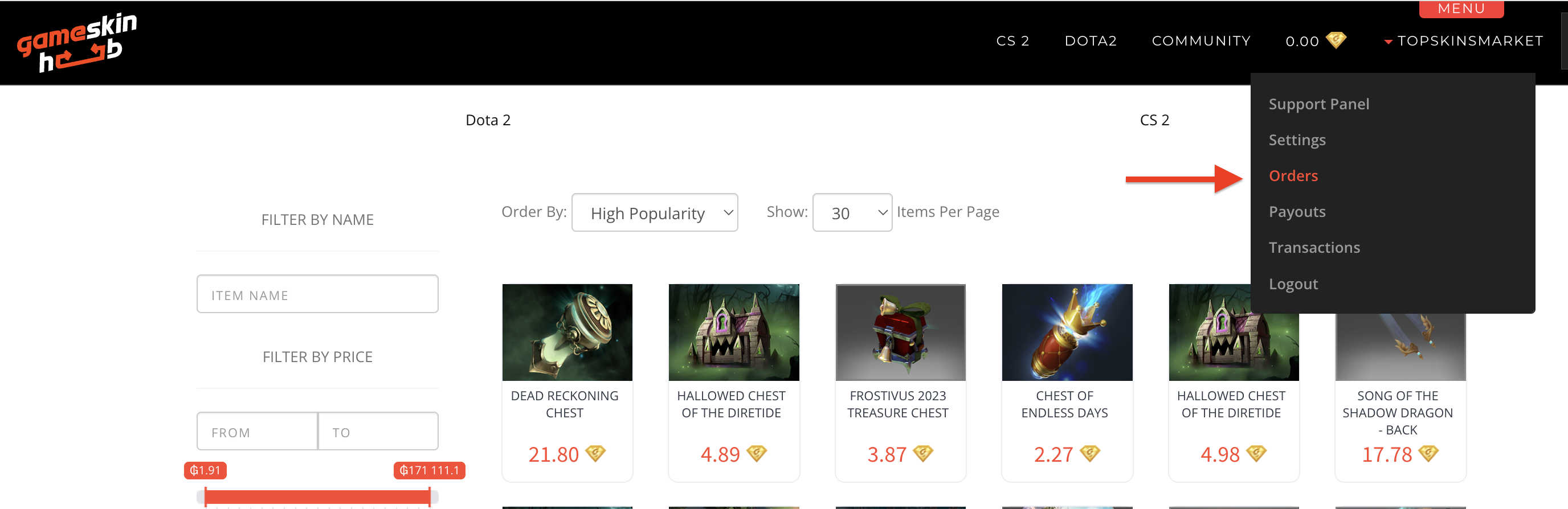Click the Dead Reckoning Chest item image
This screenshot has height=509, width=1568.
coord(567,332)
